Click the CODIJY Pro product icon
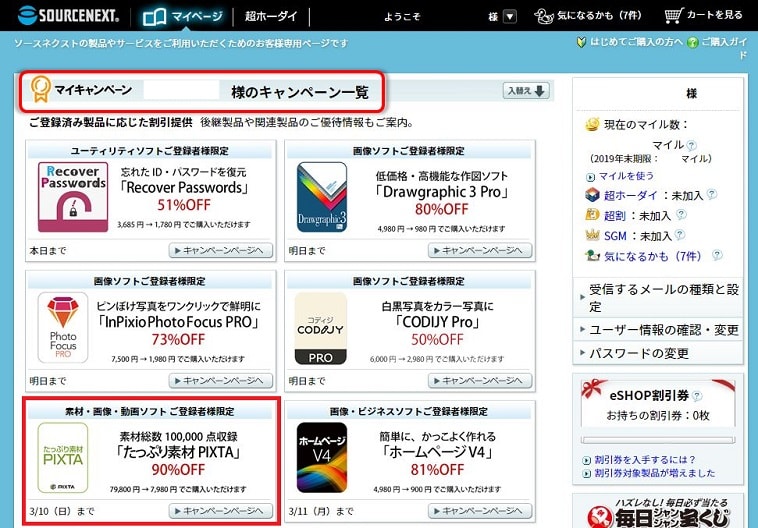This screenshot has width=758, height=528. [322, 328]
